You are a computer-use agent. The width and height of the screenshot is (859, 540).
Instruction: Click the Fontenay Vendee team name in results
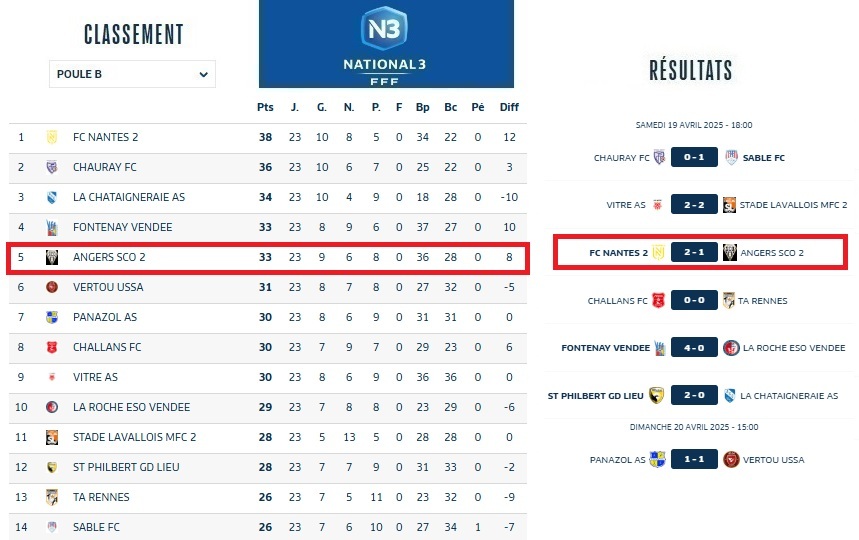tap(606, 348)
